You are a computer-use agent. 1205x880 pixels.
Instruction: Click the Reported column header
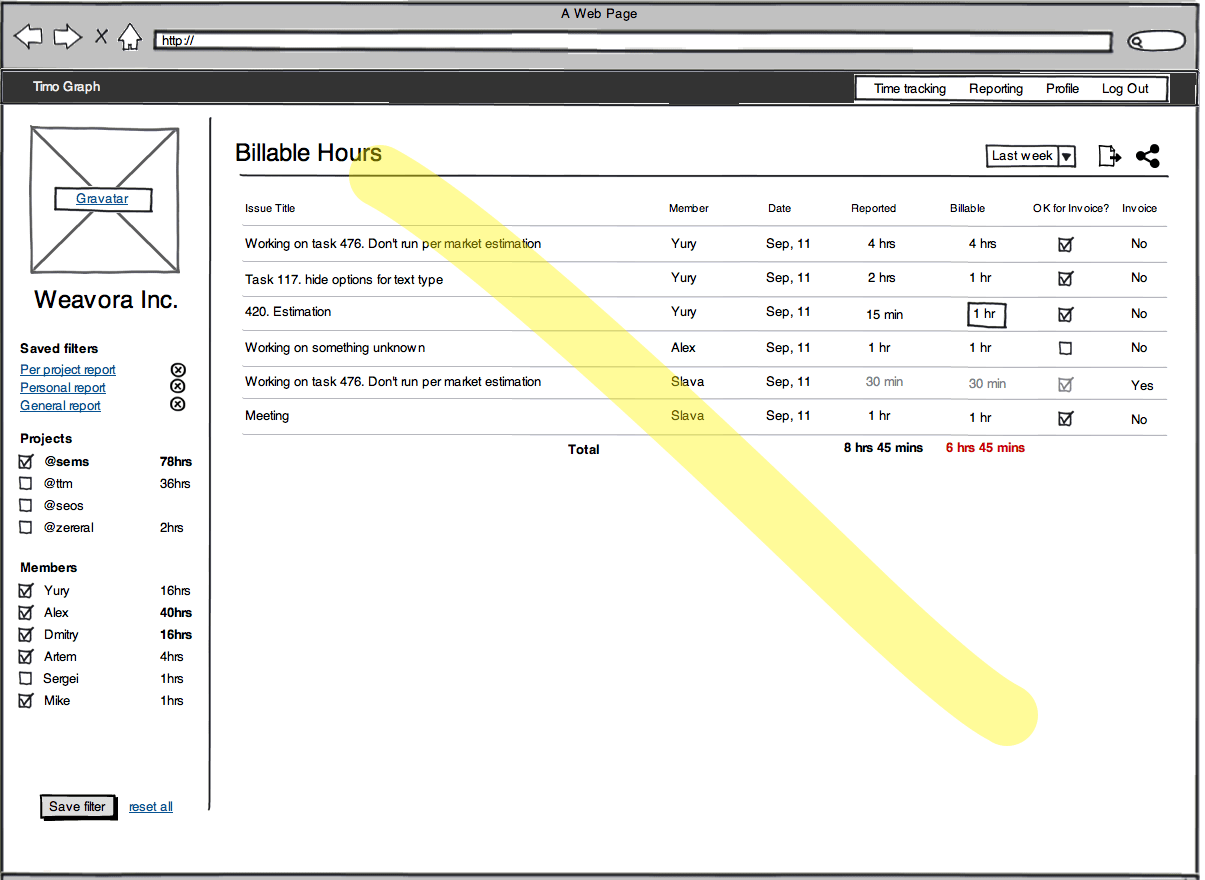[874, 209]
